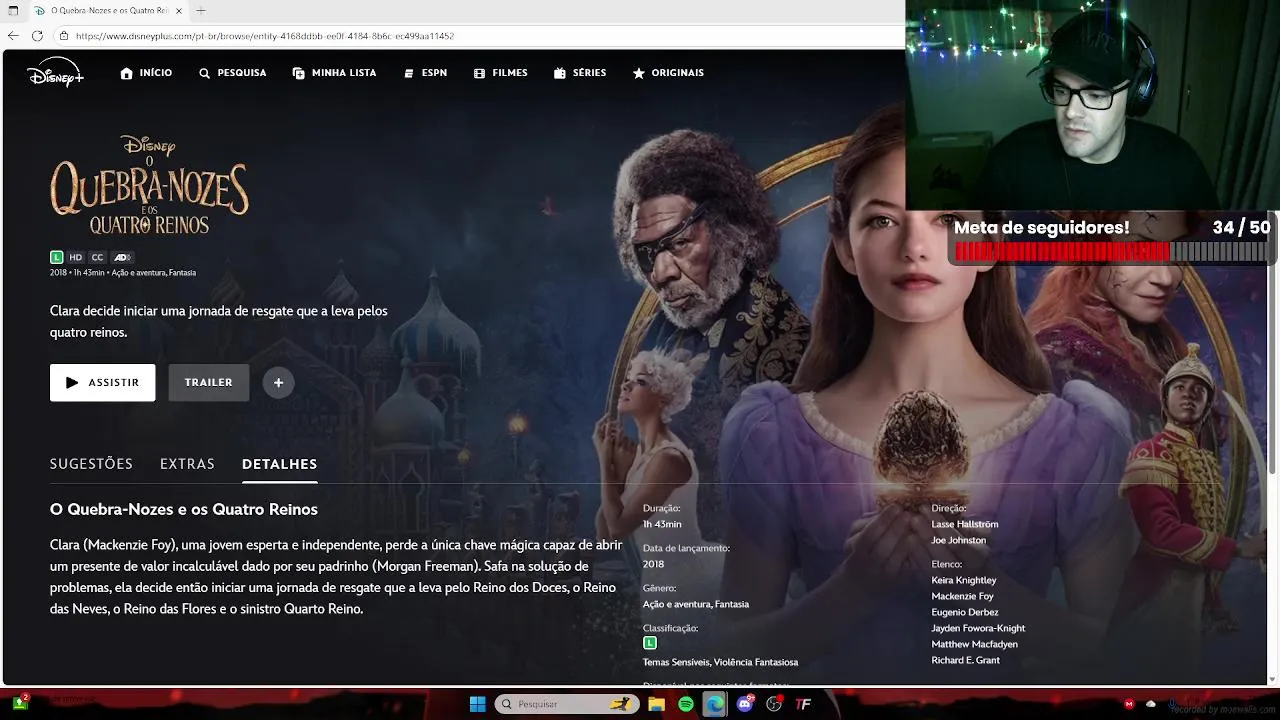The height and width of the screenshot is (720, 1280).
Task: Click the short synopsis Clara decide iniciar
Action: [x=219, y=321]
